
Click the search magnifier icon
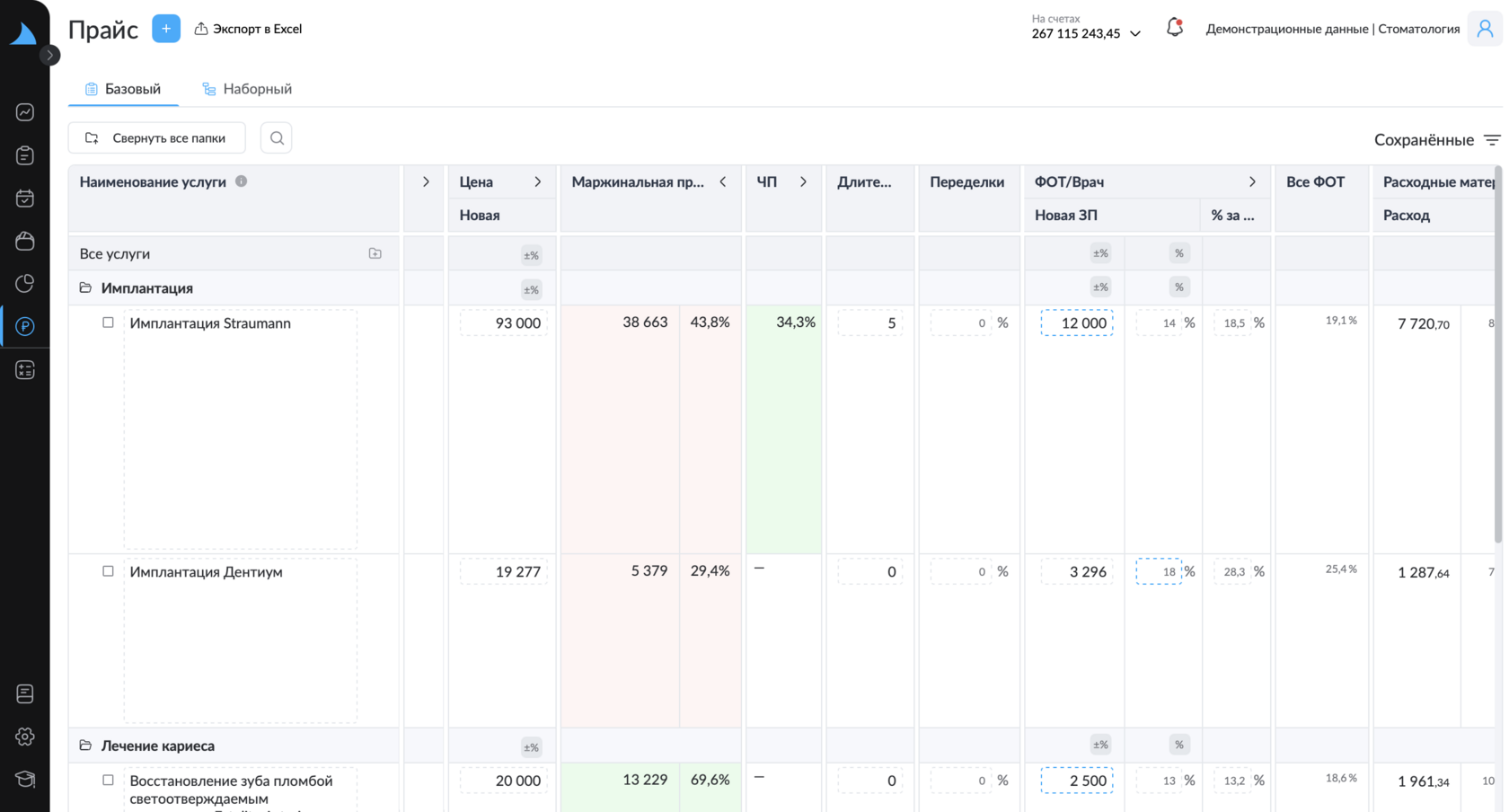click(277, 138)
